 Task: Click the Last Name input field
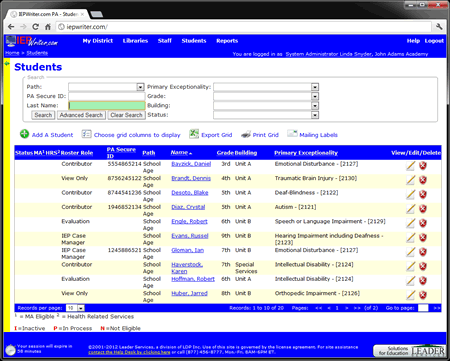[107, 106]
